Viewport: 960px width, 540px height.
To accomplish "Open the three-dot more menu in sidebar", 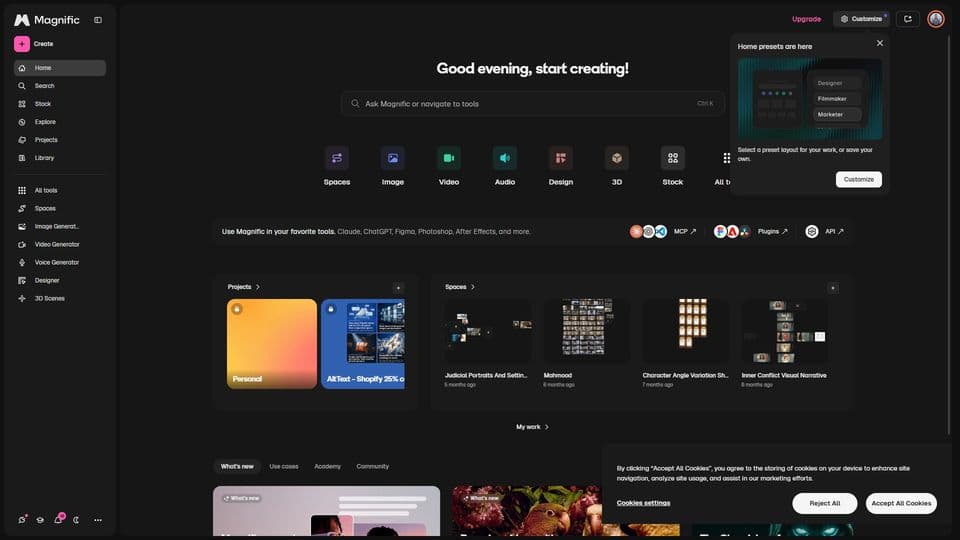I will 98,520.
